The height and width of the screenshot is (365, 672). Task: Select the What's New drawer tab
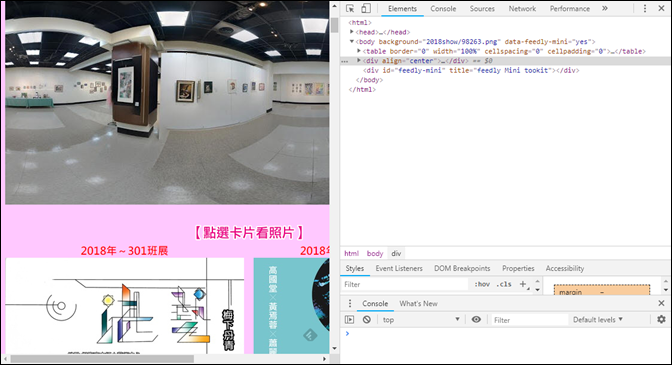(x=418, y=303)
